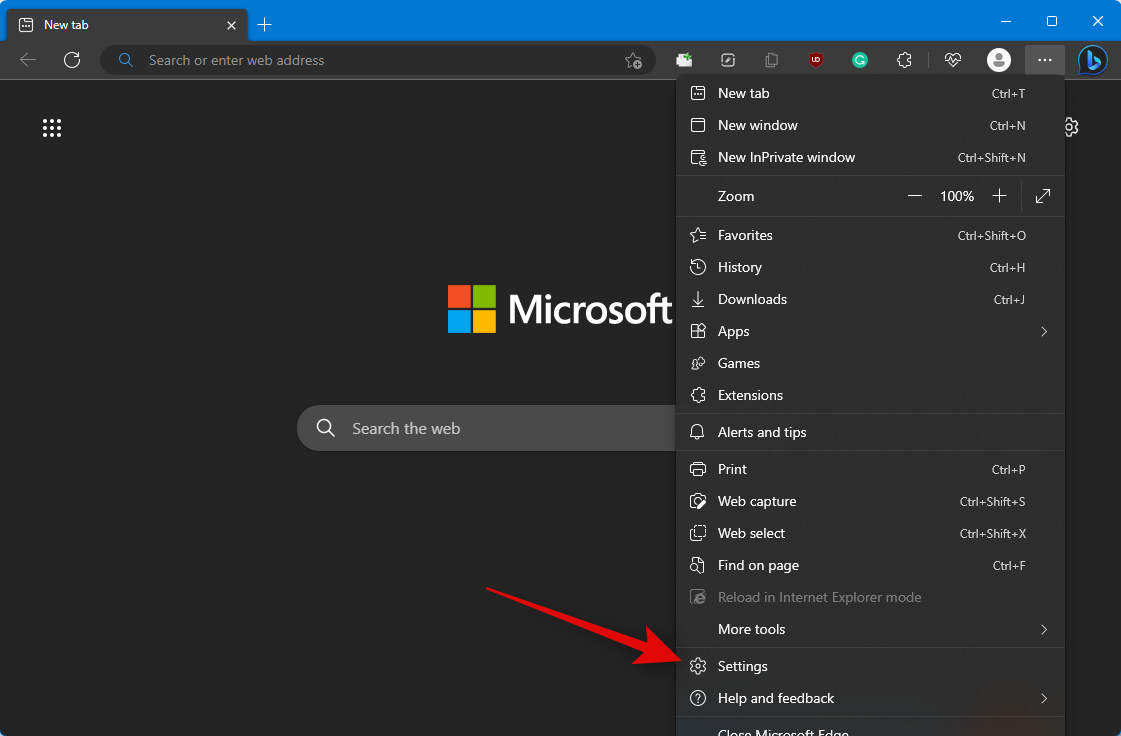Enter full screen from Zoom row
The width and height of the screenshot is (1121, 736).
1043,196
